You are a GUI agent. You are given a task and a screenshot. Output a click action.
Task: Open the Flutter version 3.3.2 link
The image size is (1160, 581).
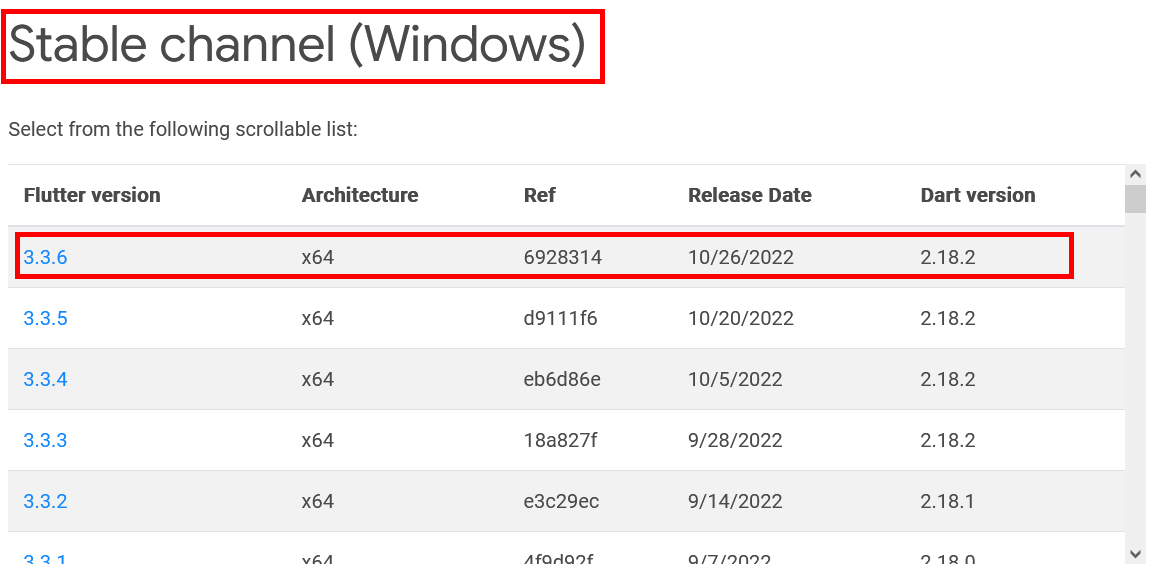[46, 501]
